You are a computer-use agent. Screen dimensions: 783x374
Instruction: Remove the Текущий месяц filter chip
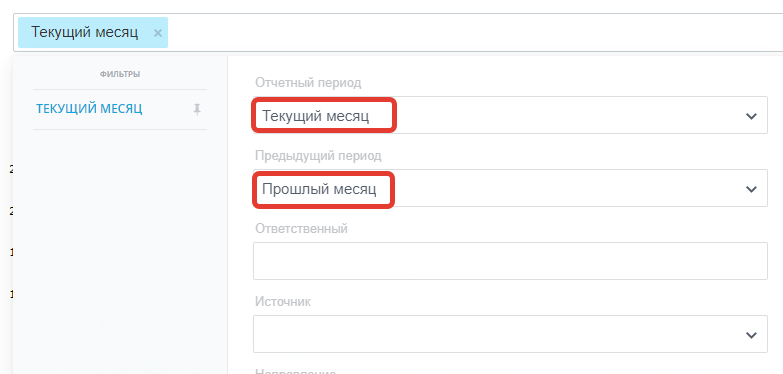158,33
